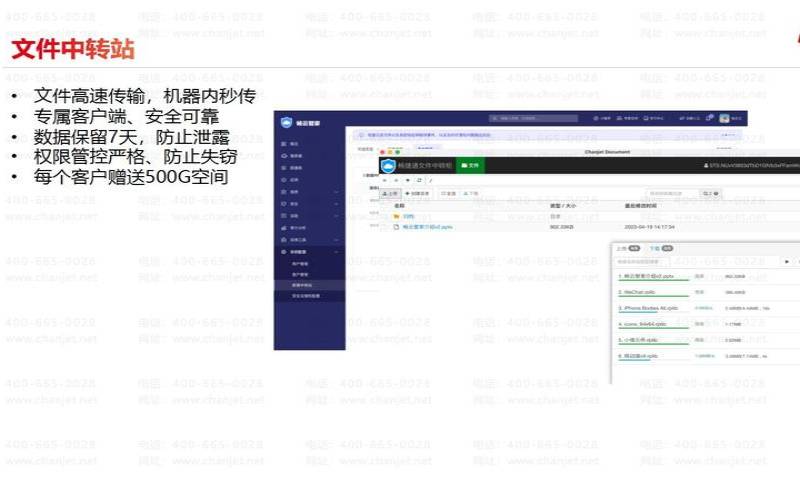
Task: Click the refresh icon above the upload button
Action: tap(419, 180)
